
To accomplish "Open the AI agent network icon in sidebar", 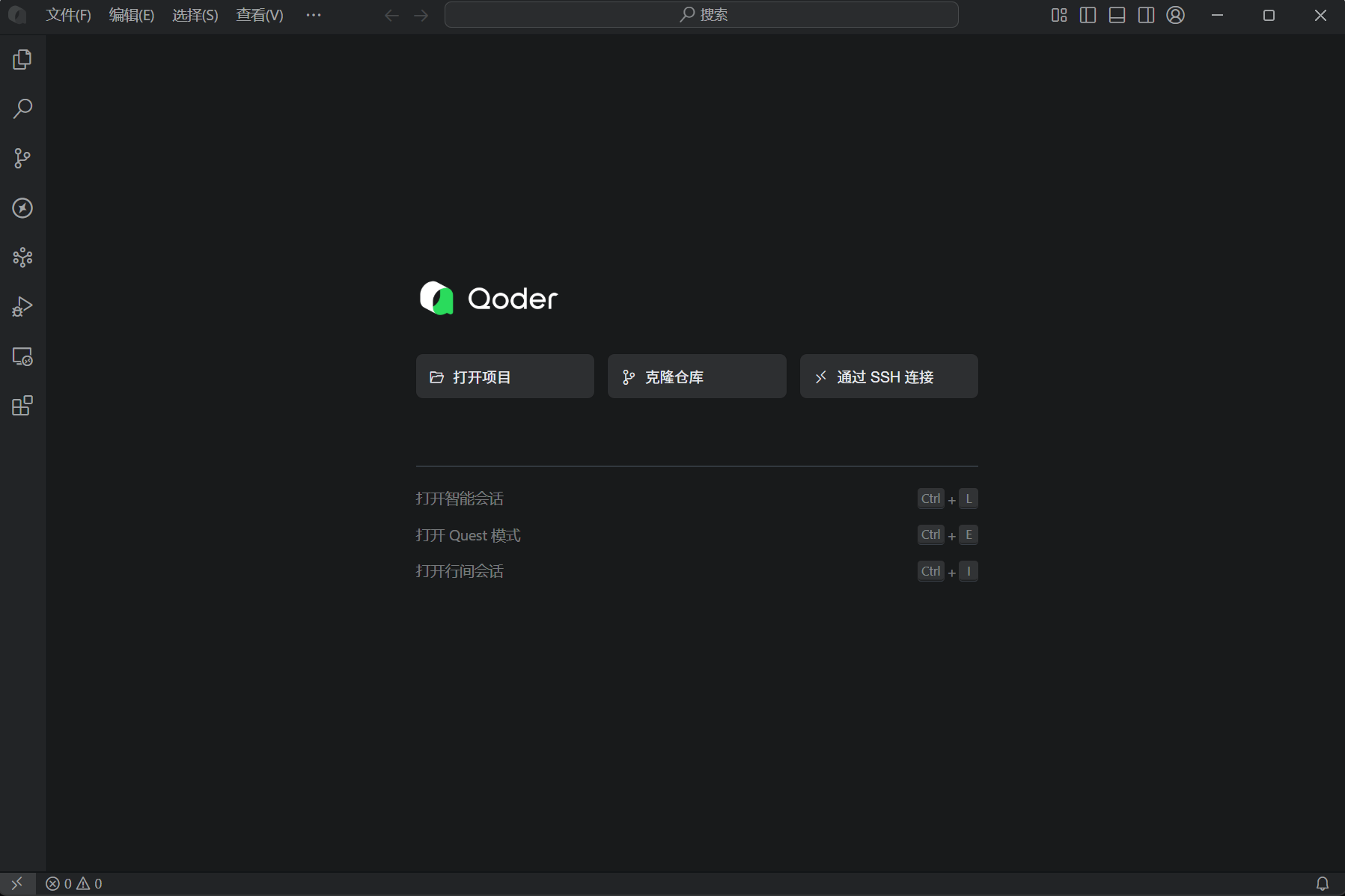I will pyautogui.click(x=22, y=257).
